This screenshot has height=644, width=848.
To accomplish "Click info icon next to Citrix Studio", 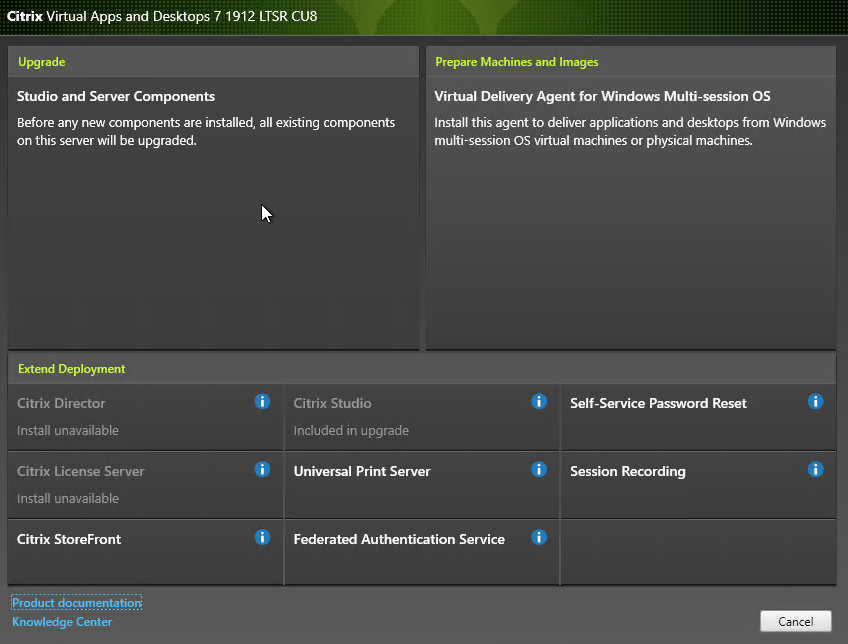I will (x=539, y=402).
